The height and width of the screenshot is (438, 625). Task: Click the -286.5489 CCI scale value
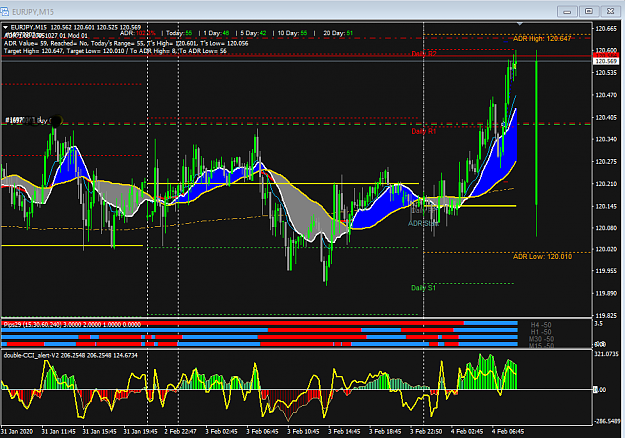606,421
